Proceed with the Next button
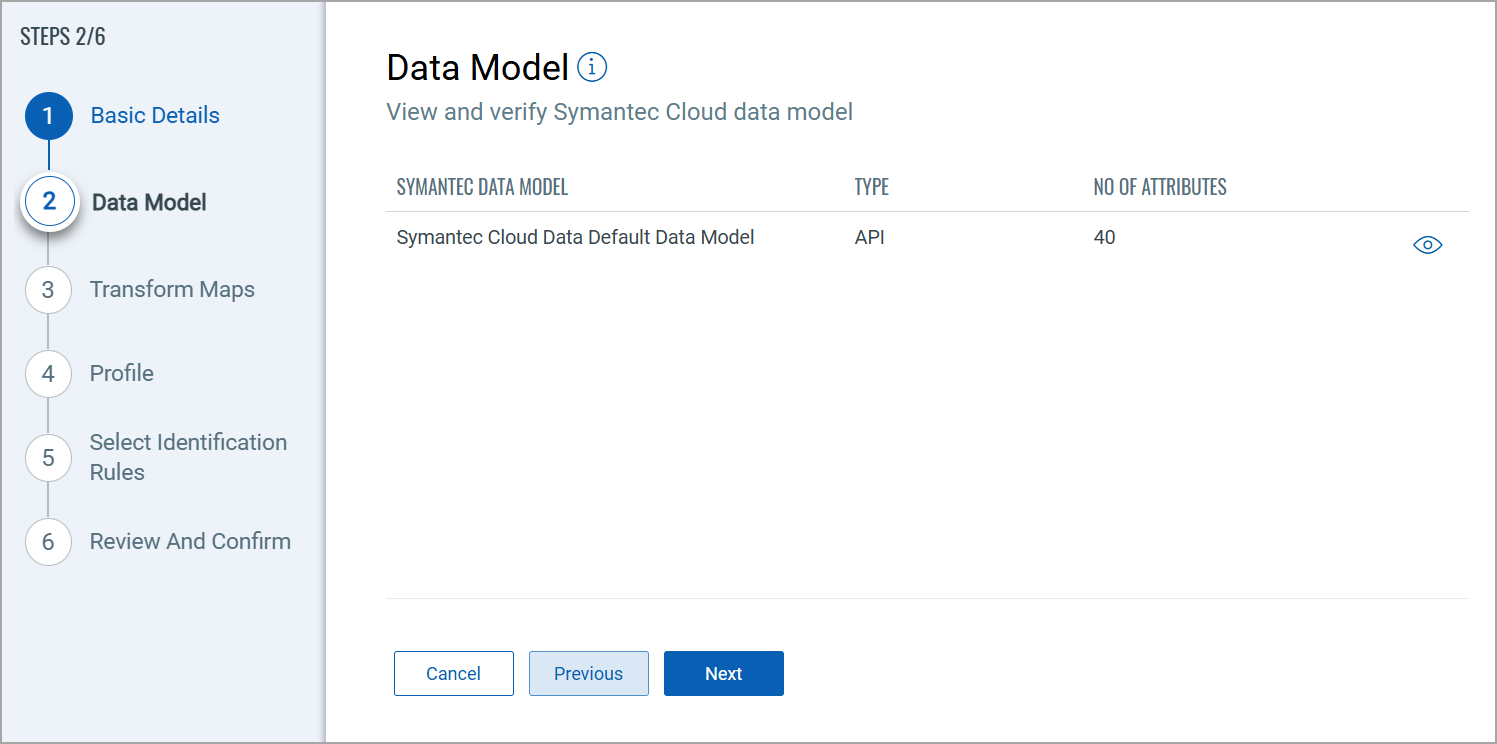 point(723,674)
